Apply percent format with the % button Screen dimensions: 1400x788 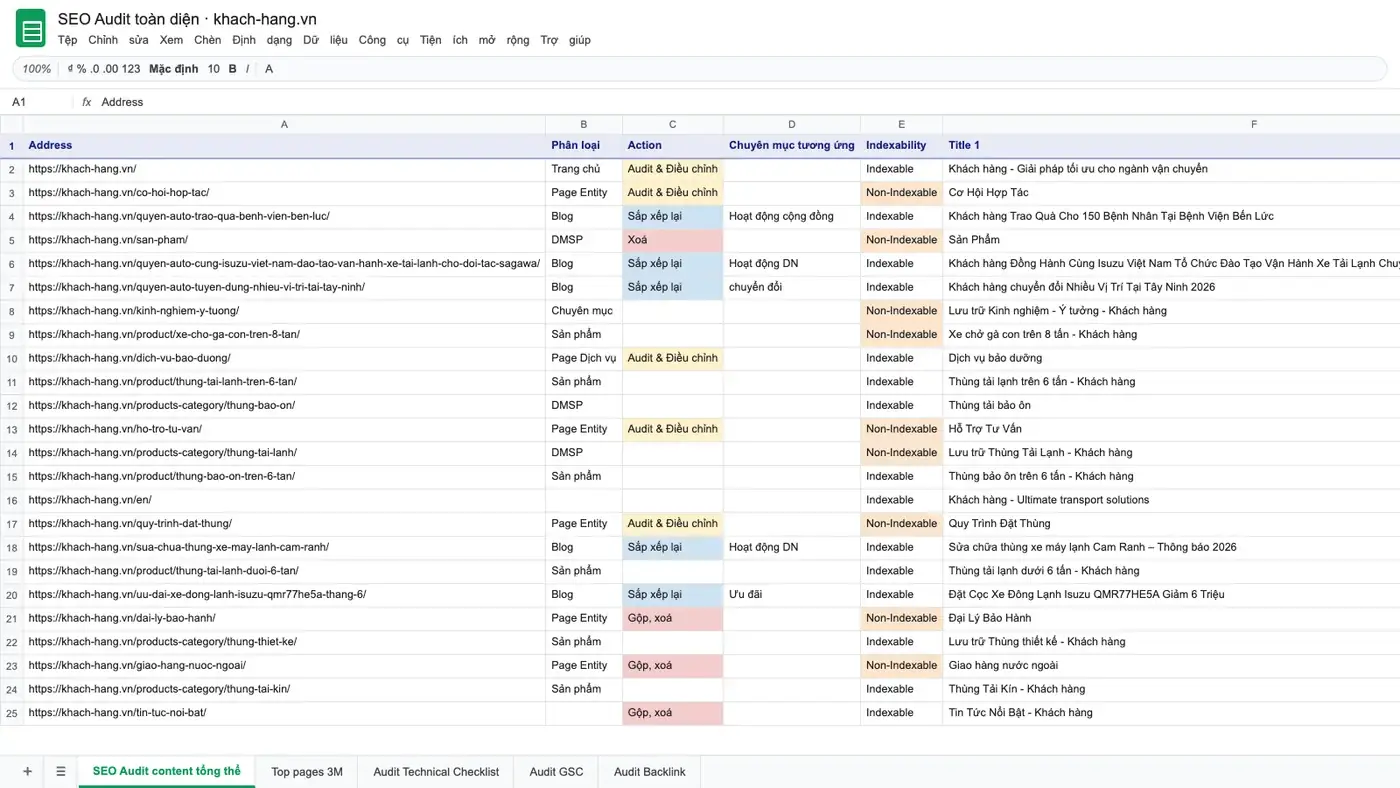(82, 69)
